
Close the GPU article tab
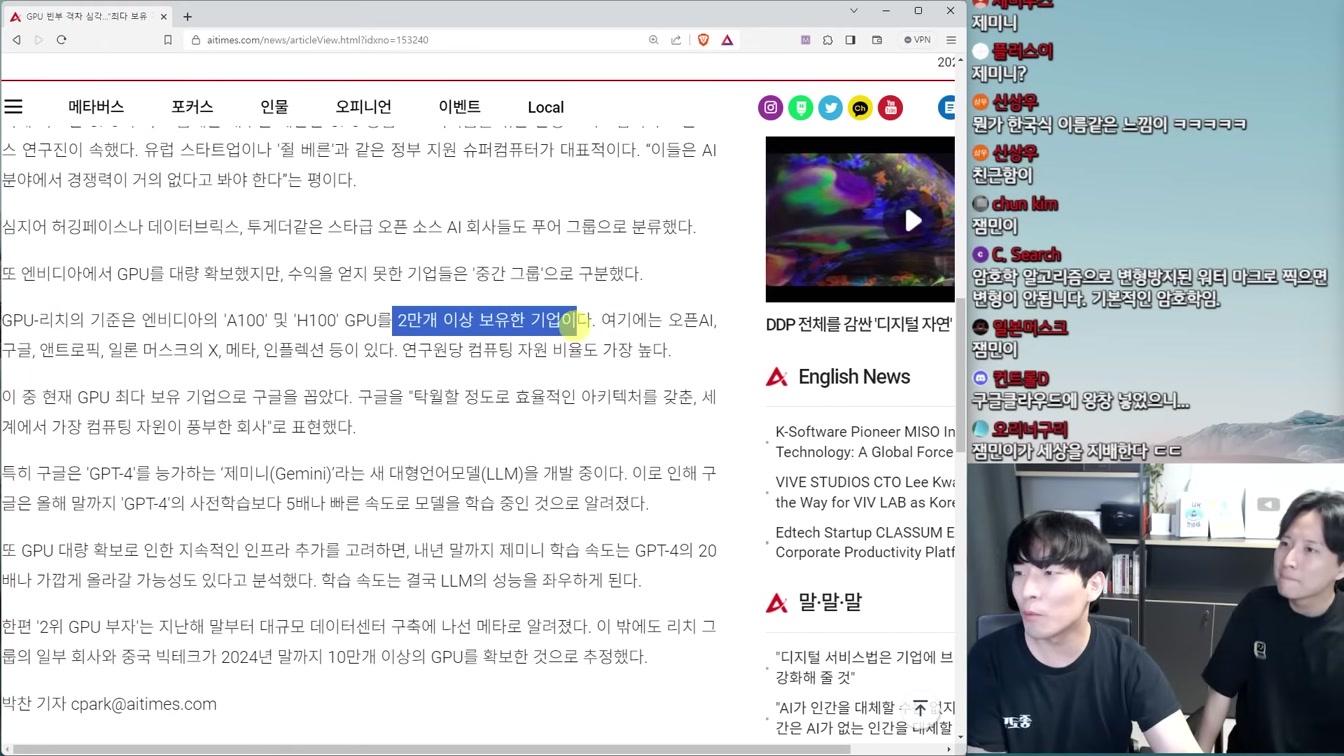[x=164, y=16]
